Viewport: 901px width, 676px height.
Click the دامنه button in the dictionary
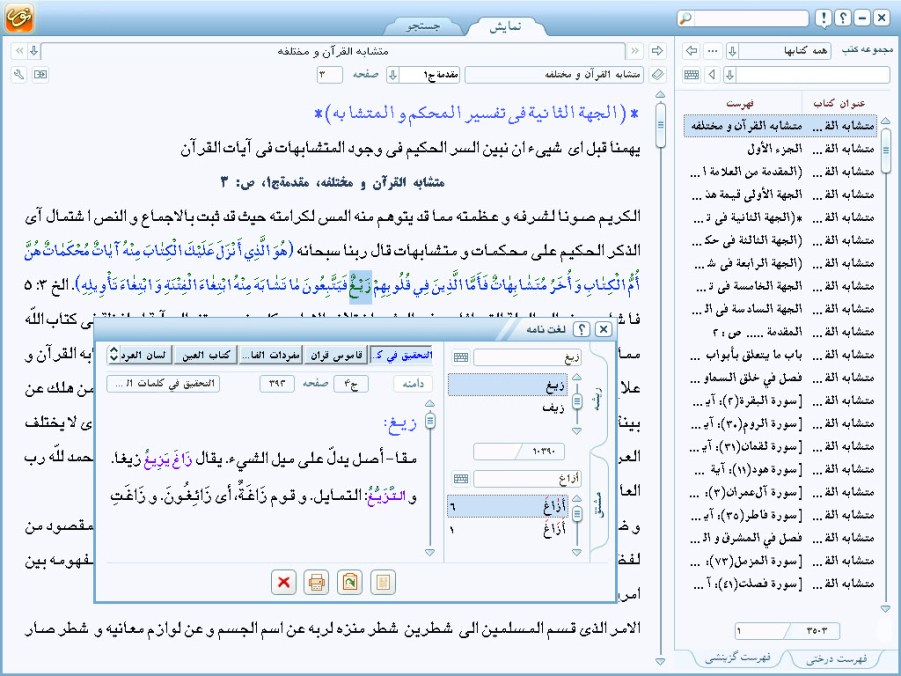(x=413, y=384)
